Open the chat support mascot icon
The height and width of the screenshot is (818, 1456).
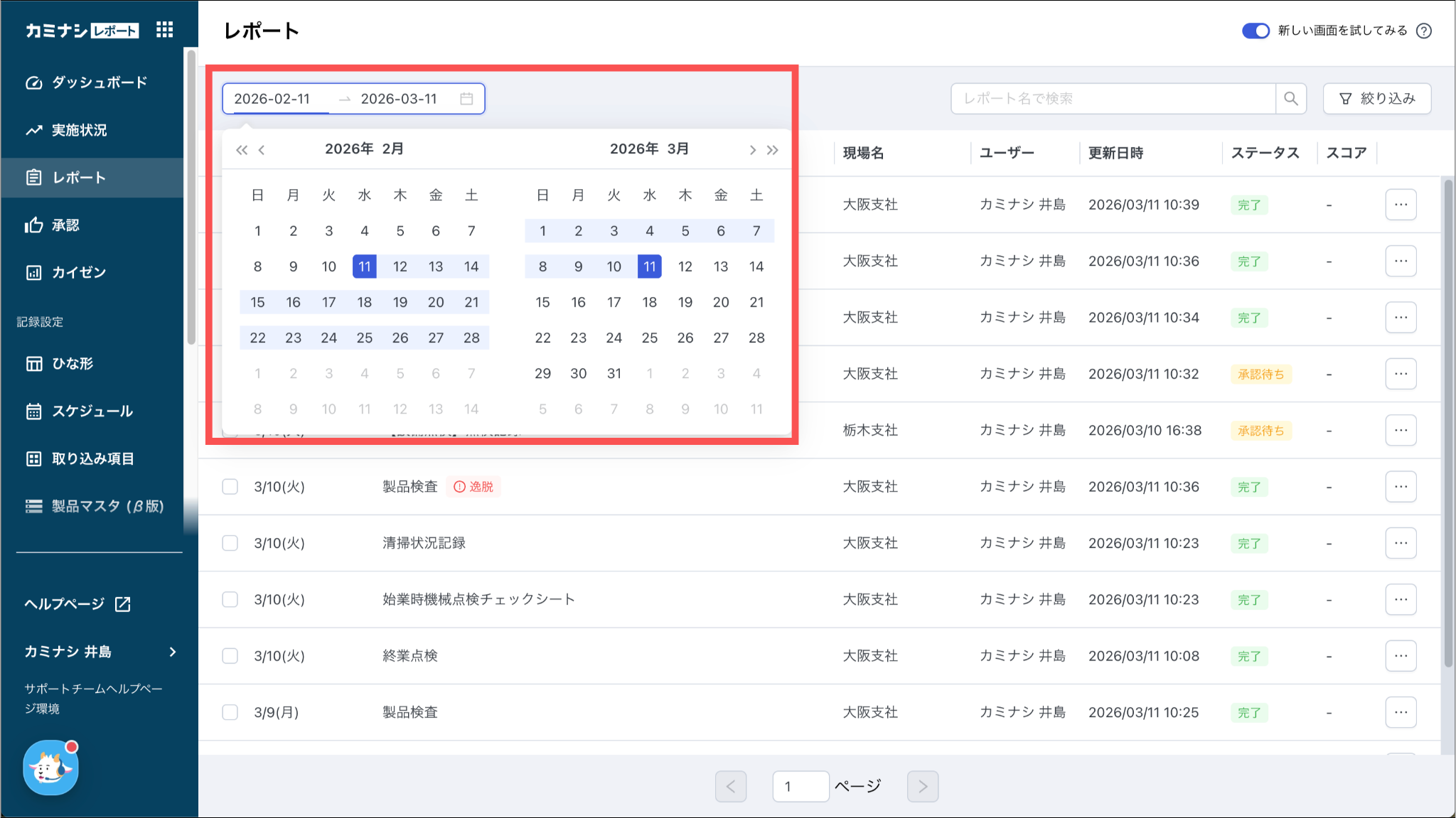click(50, 768)
